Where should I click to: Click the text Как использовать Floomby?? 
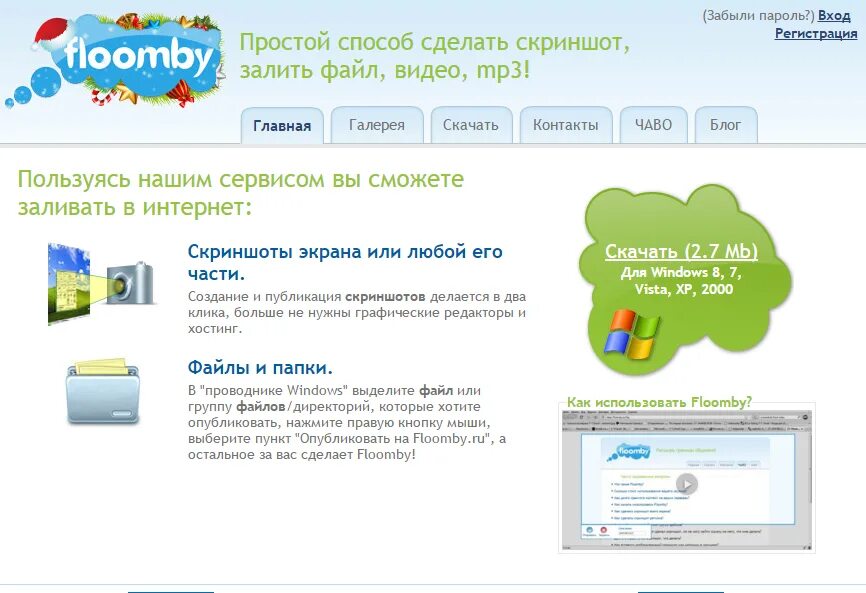pyautogui.click(x=659, y=402)
